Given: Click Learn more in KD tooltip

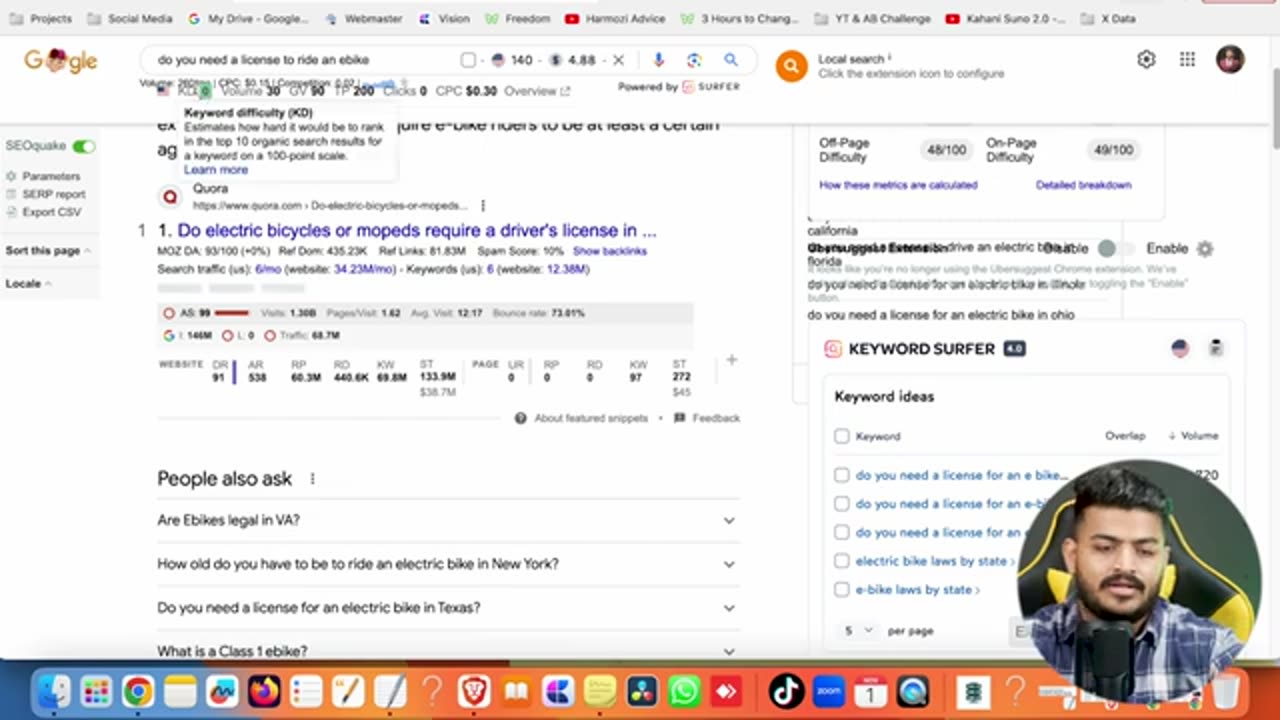Looking at the screenshot, I should [216, 170].
